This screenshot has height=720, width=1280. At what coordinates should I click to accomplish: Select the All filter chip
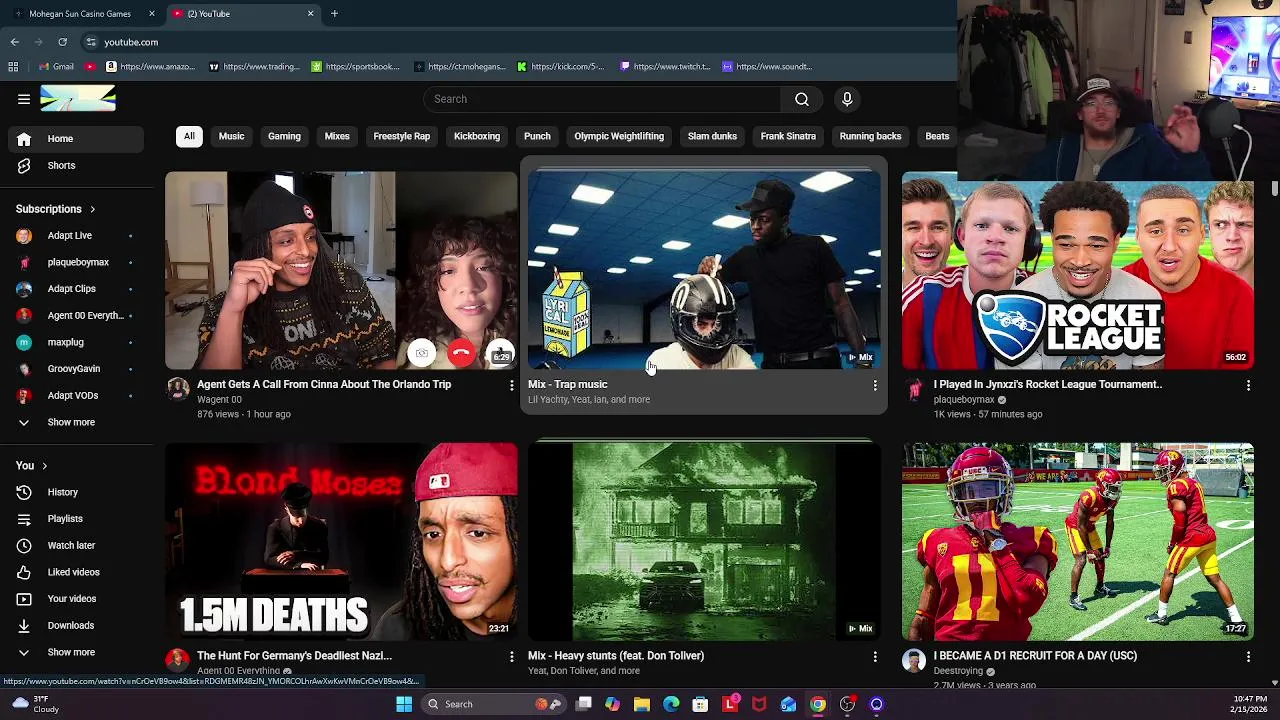pyautogui.click(x=189, y=136)
